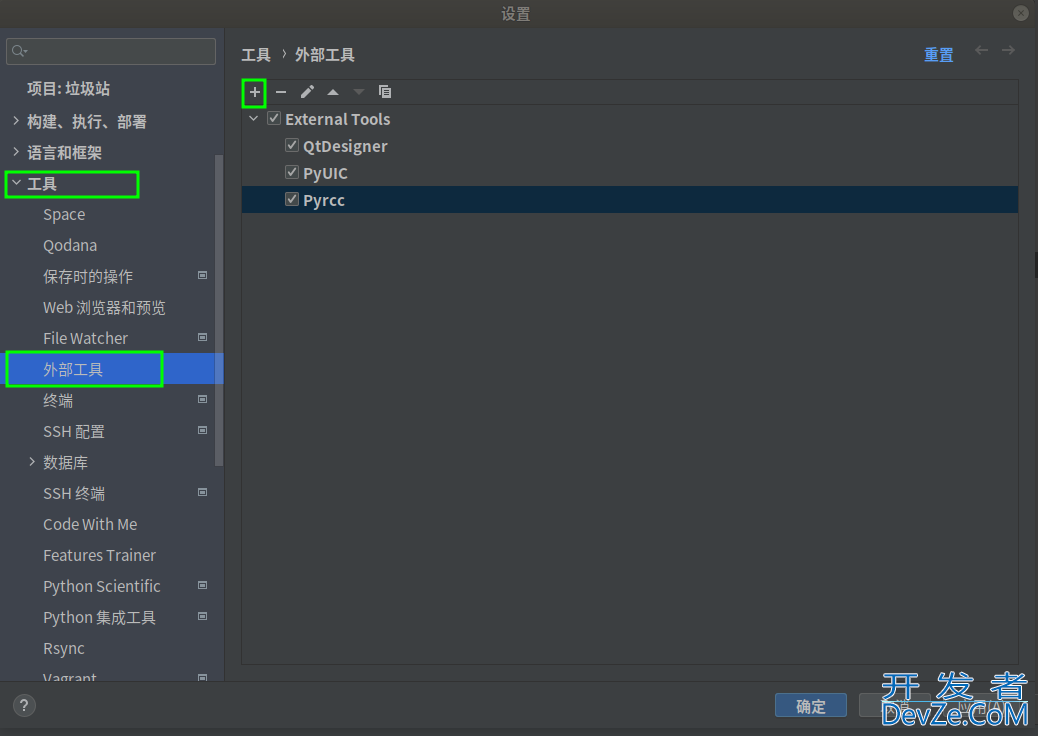Go back with the left arrow
Viewport: 1038px width, 736px height.
(982, 50)
